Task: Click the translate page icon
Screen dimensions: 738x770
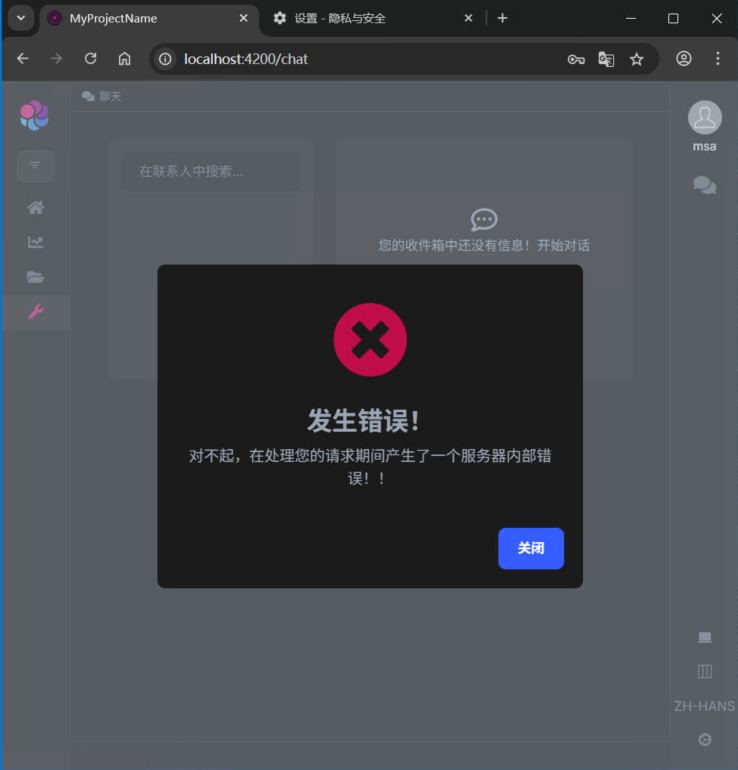Action: pyautogui.click(x=606, y=59)
